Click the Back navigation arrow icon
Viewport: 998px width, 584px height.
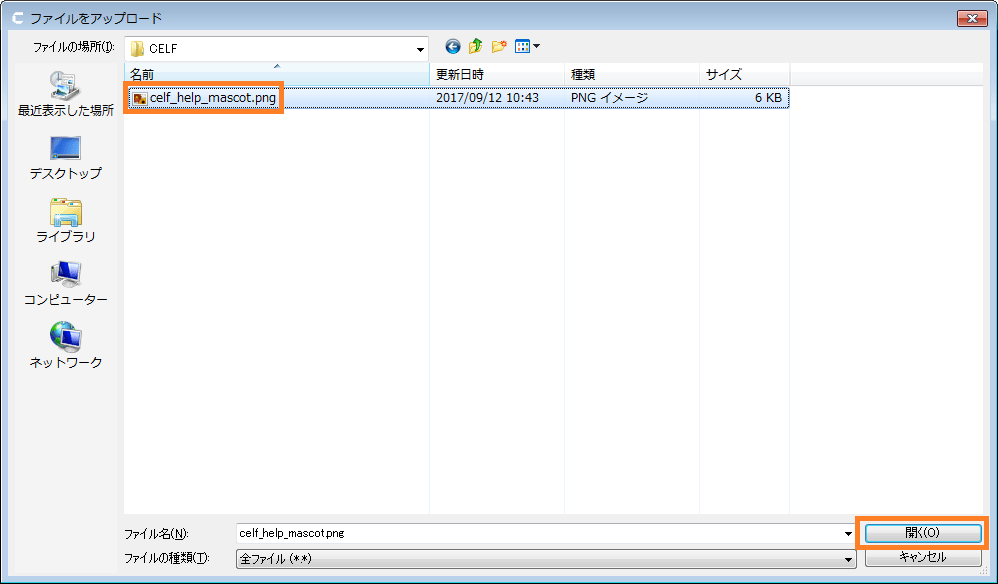coord(453,47)
